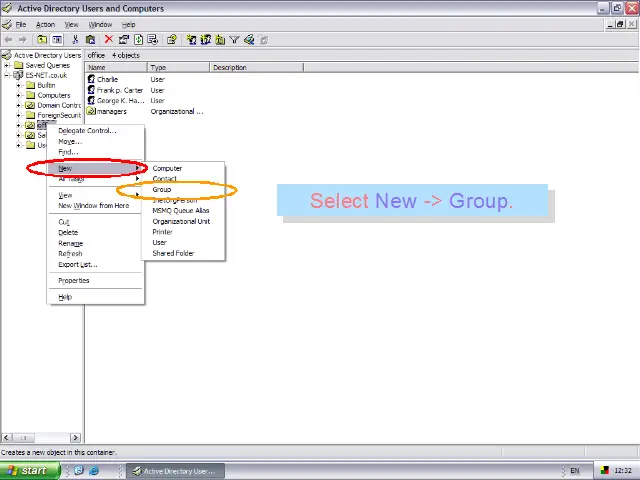Choose Shared Folder from the New submenu

[x=183, y=253]
